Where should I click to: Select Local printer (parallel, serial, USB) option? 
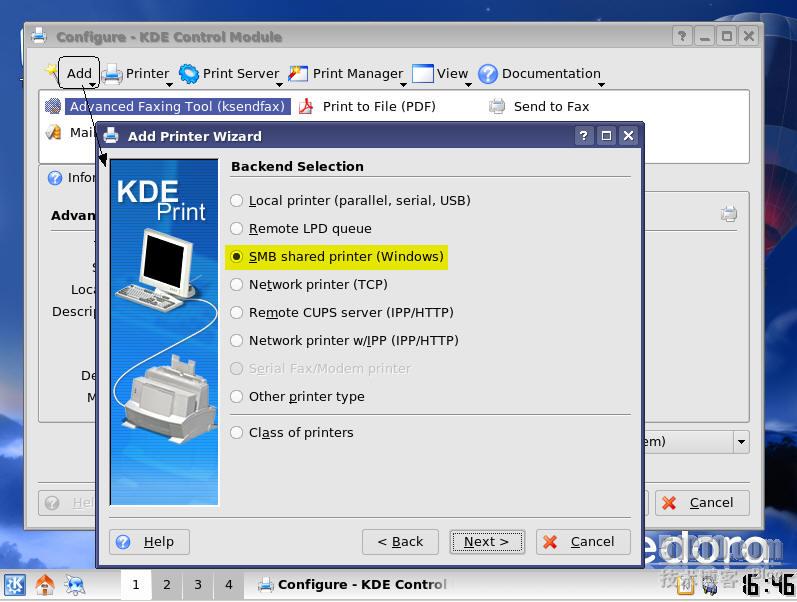[x=350, y=201]
